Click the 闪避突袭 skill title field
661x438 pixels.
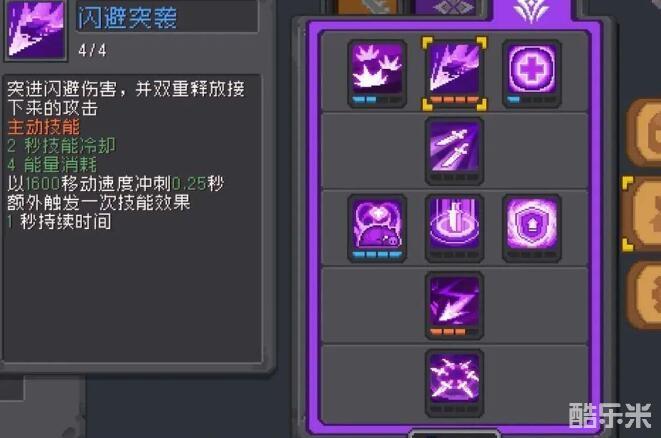pos(167,17)
